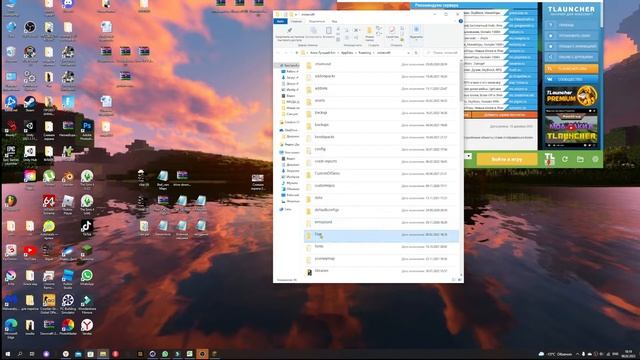640x360 pixels.
Task: Select the assets folder row
Action: click(x=381, y=101)
